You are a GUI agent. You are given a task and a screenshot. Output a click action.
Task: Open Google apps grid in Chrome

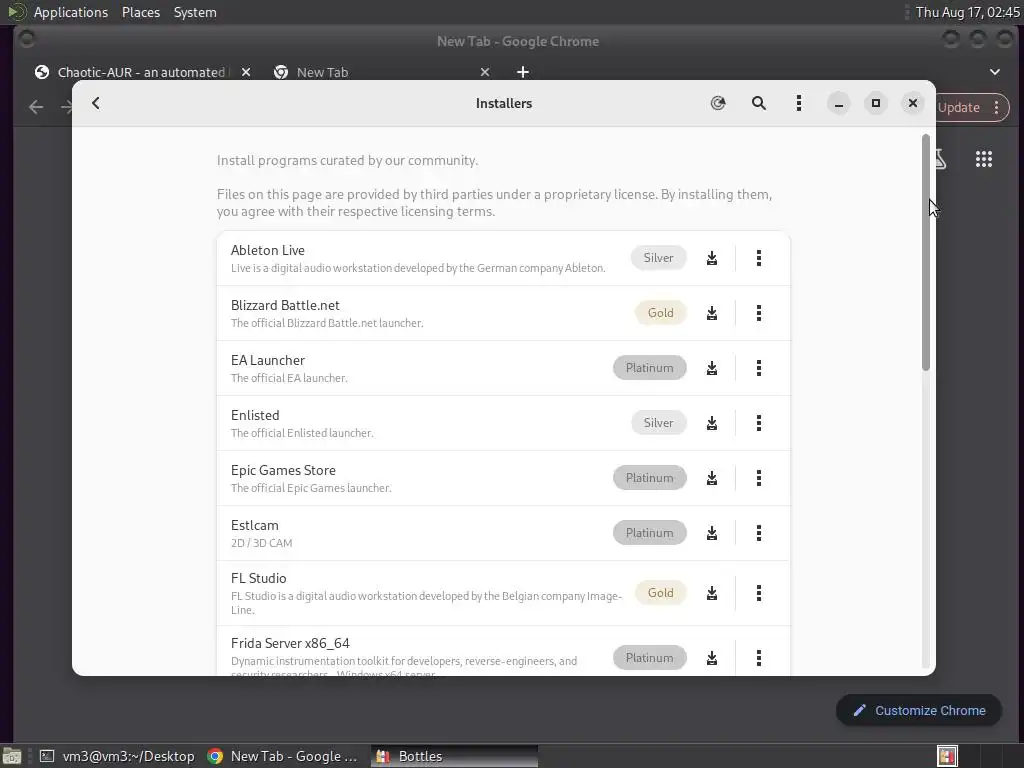pyautogui.click(x=984, y=159)
